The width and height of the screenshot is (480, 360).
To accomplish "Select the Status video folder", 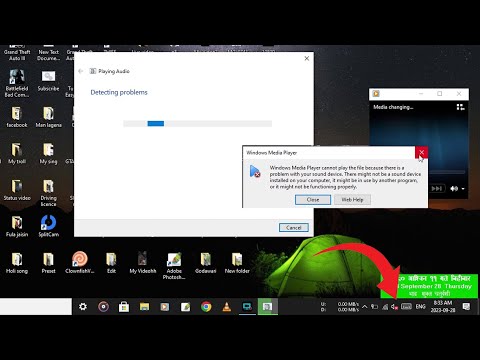I will 17,190.
